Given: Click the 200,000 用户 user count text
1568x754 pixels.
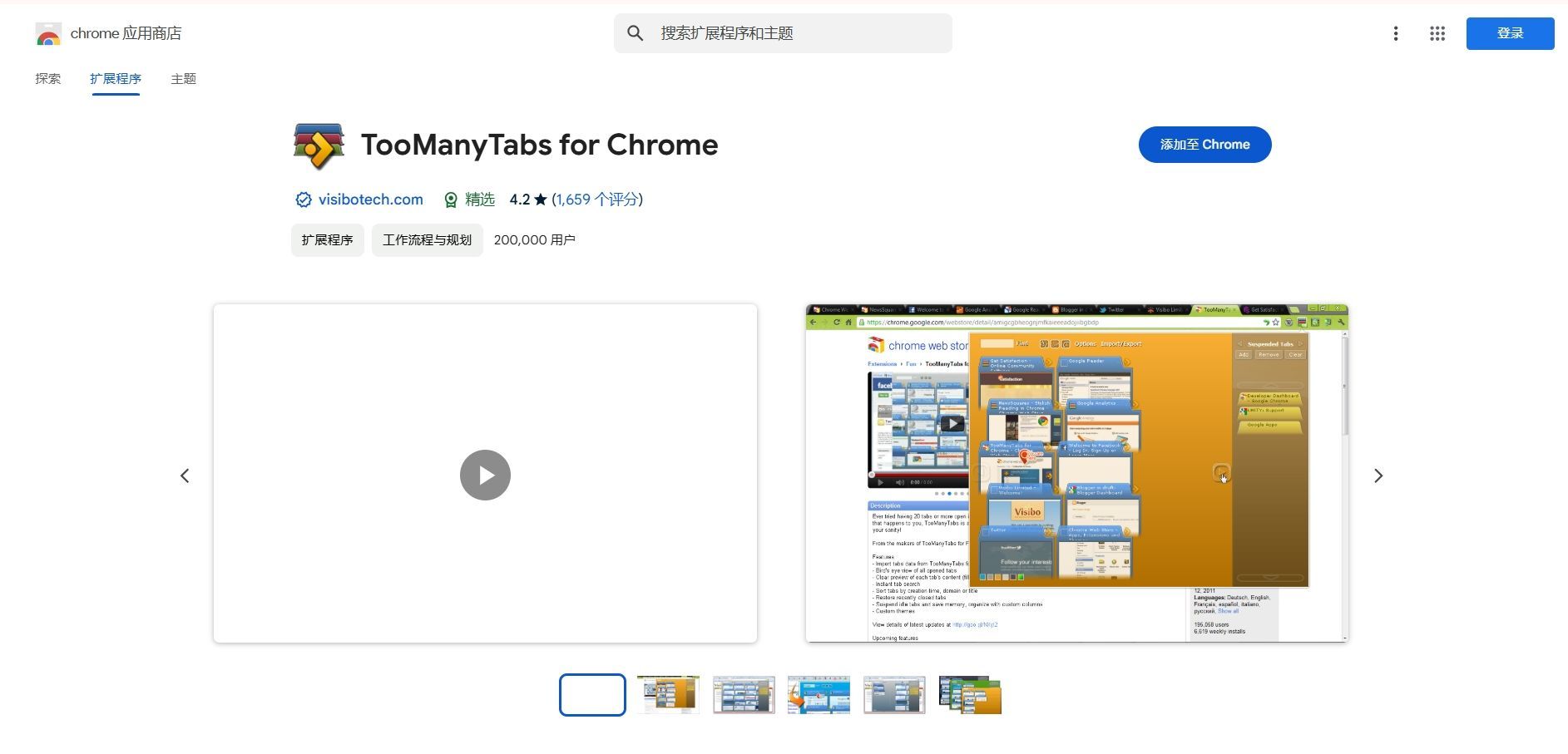Looking at the screenshot, I should 534,240.
